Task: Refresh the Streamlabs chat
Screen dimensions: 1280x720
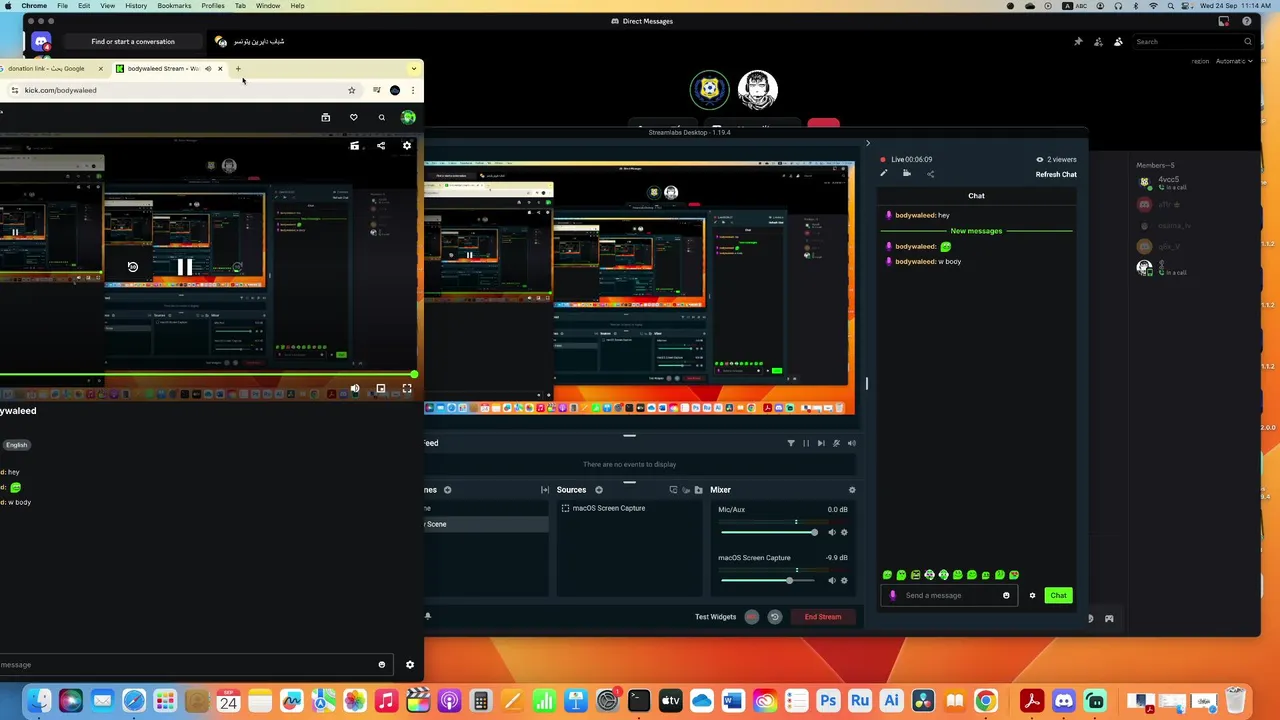Action: tap(1056, 175)
